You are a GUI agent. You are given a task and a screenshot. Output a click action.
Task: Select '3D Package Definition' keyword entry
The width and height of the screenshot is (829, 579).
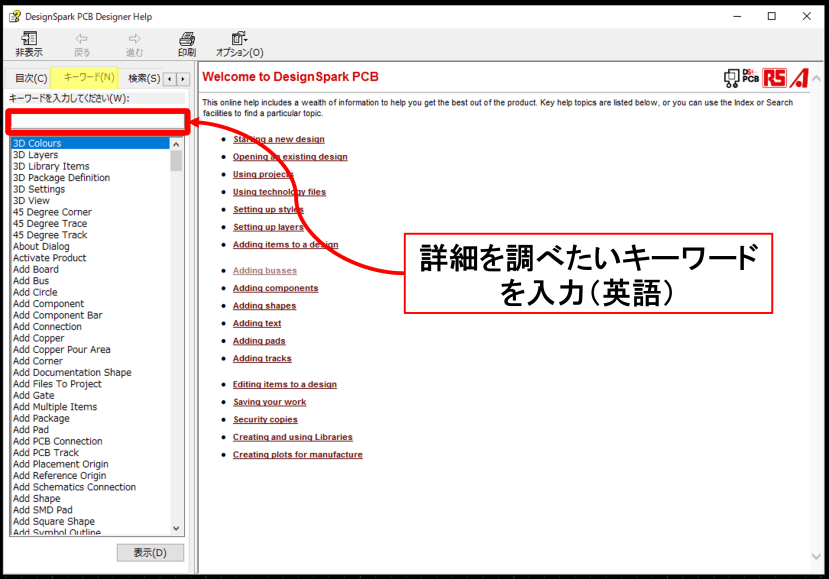point(61,178)
